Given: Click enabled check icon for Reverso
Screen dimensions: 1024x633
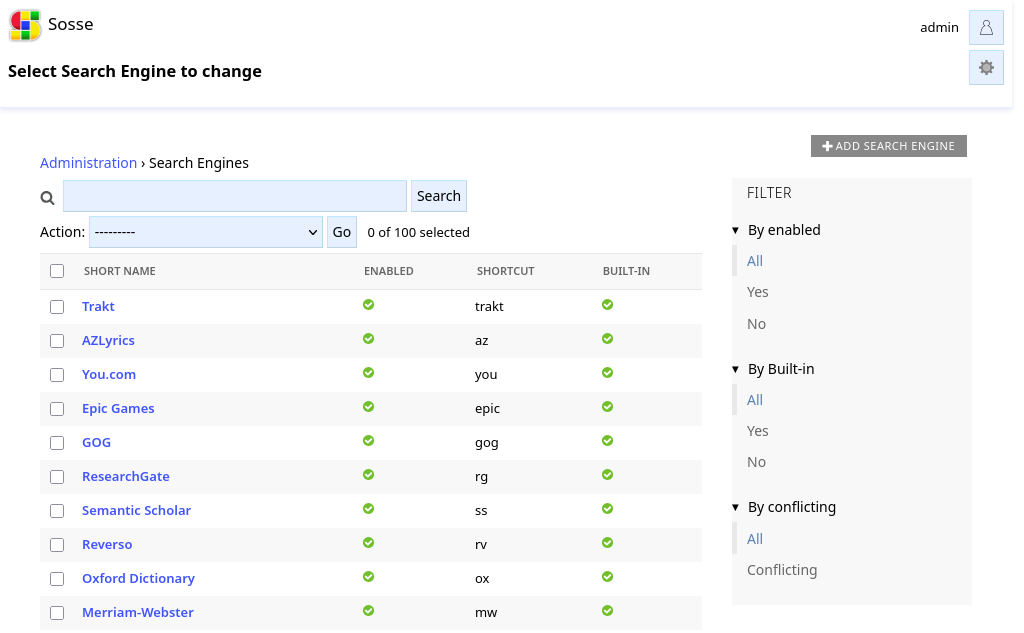Looking at the screenshot, I should click(x=368, y=542).
